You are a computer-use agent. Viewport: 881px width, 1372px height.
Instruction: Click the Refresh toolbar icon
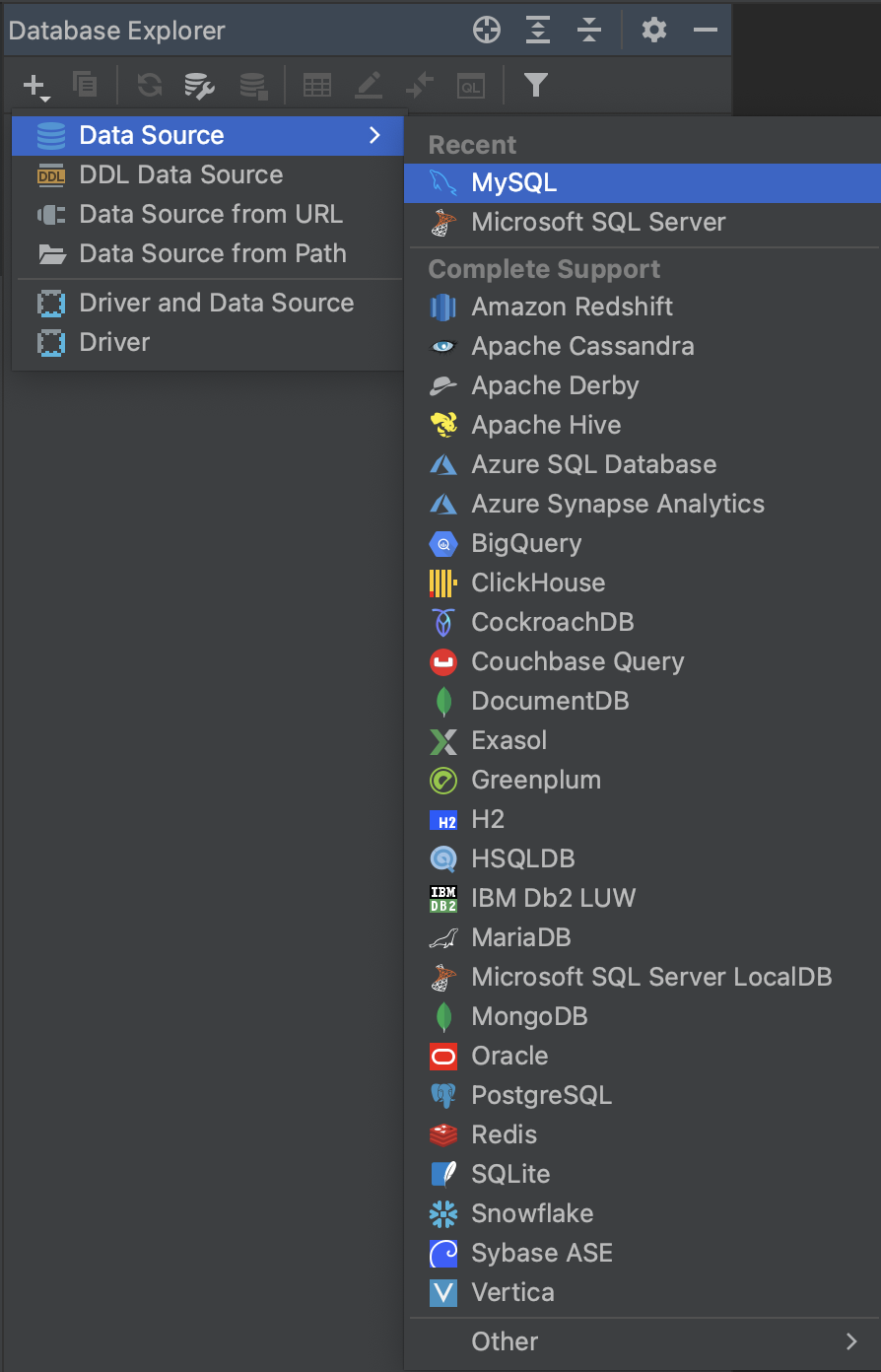pos(150,86)
